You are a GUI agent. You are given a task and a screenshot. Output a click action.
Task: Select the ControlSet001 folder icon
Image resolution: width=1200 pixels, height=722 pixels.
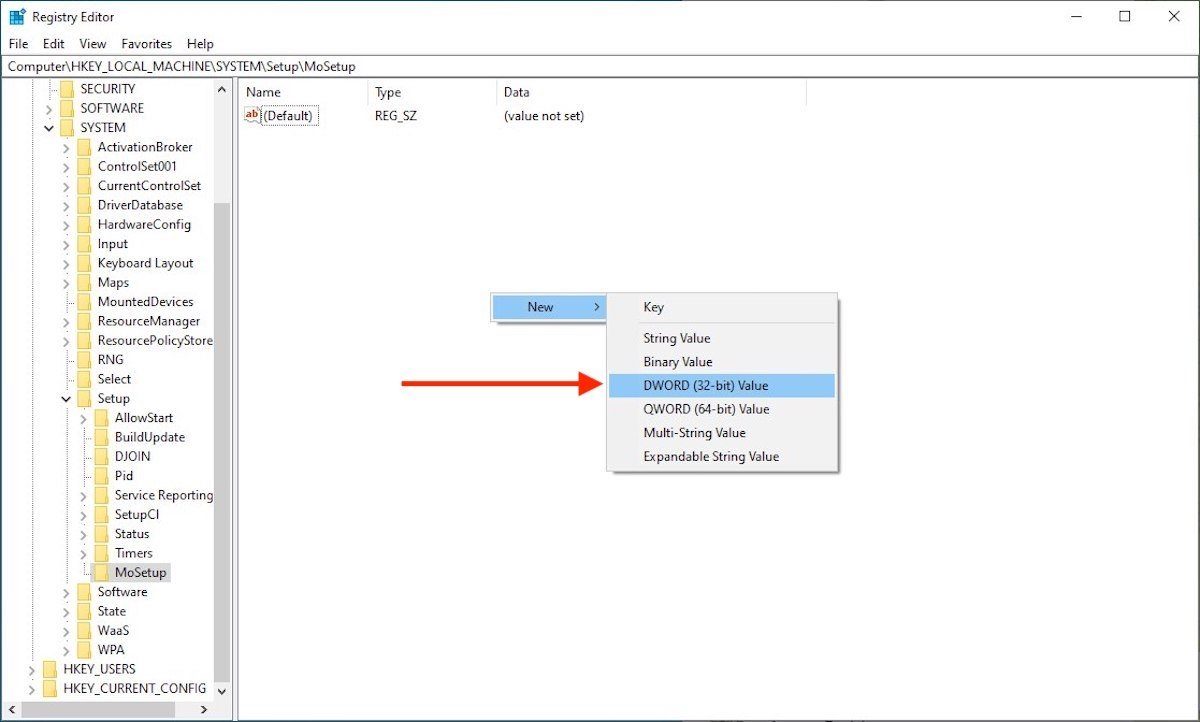coord(84,167)
